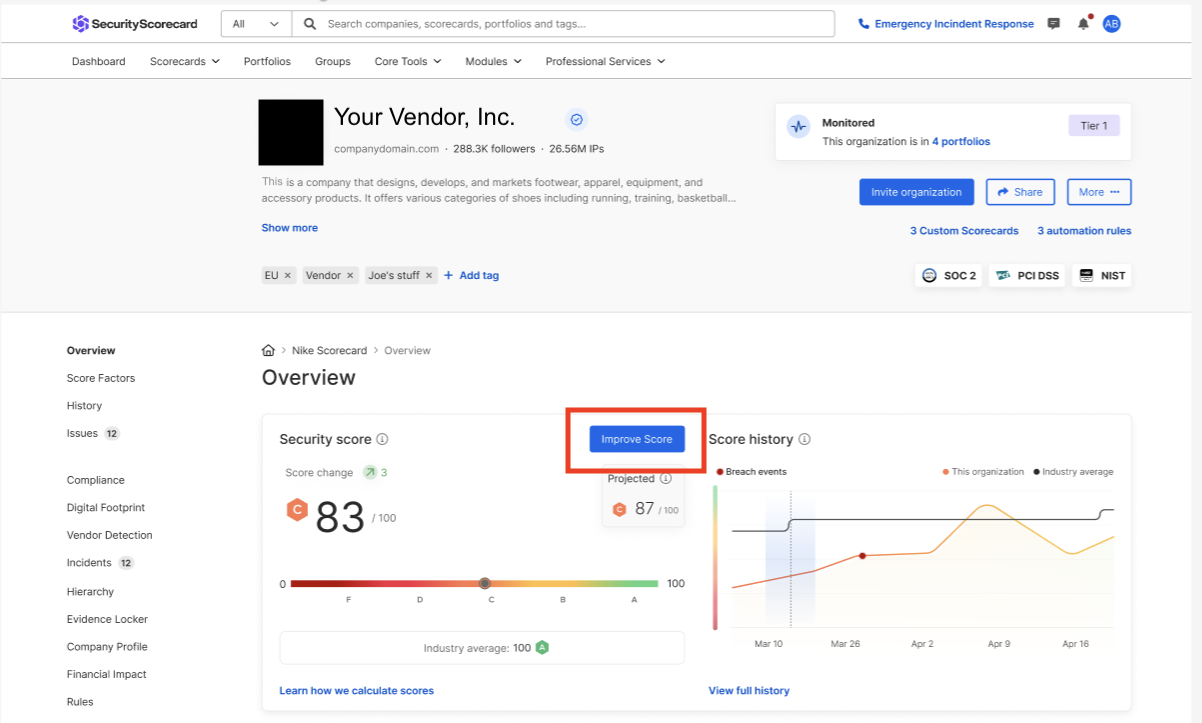
Task: Click the SecurityScorecard logo
Action: coord(135,24)
